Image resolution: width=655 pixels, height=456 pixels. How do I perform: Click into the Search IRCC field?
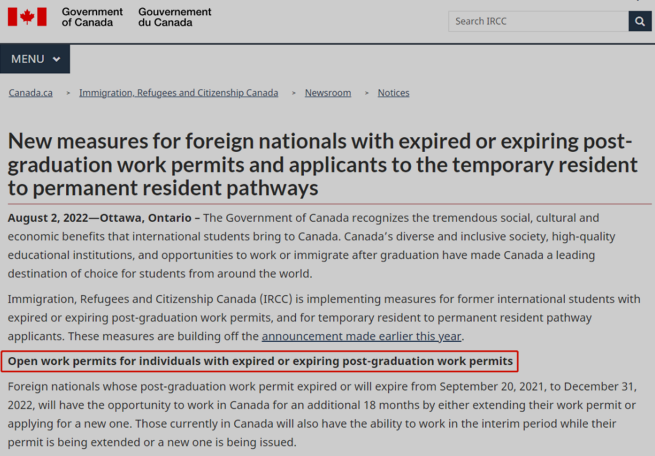[x=538, y=21]
